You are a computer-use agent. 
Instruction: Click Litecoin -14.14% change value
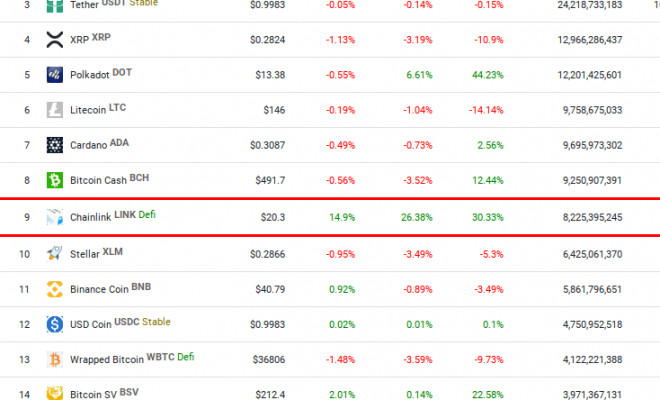tap(486, 110)
